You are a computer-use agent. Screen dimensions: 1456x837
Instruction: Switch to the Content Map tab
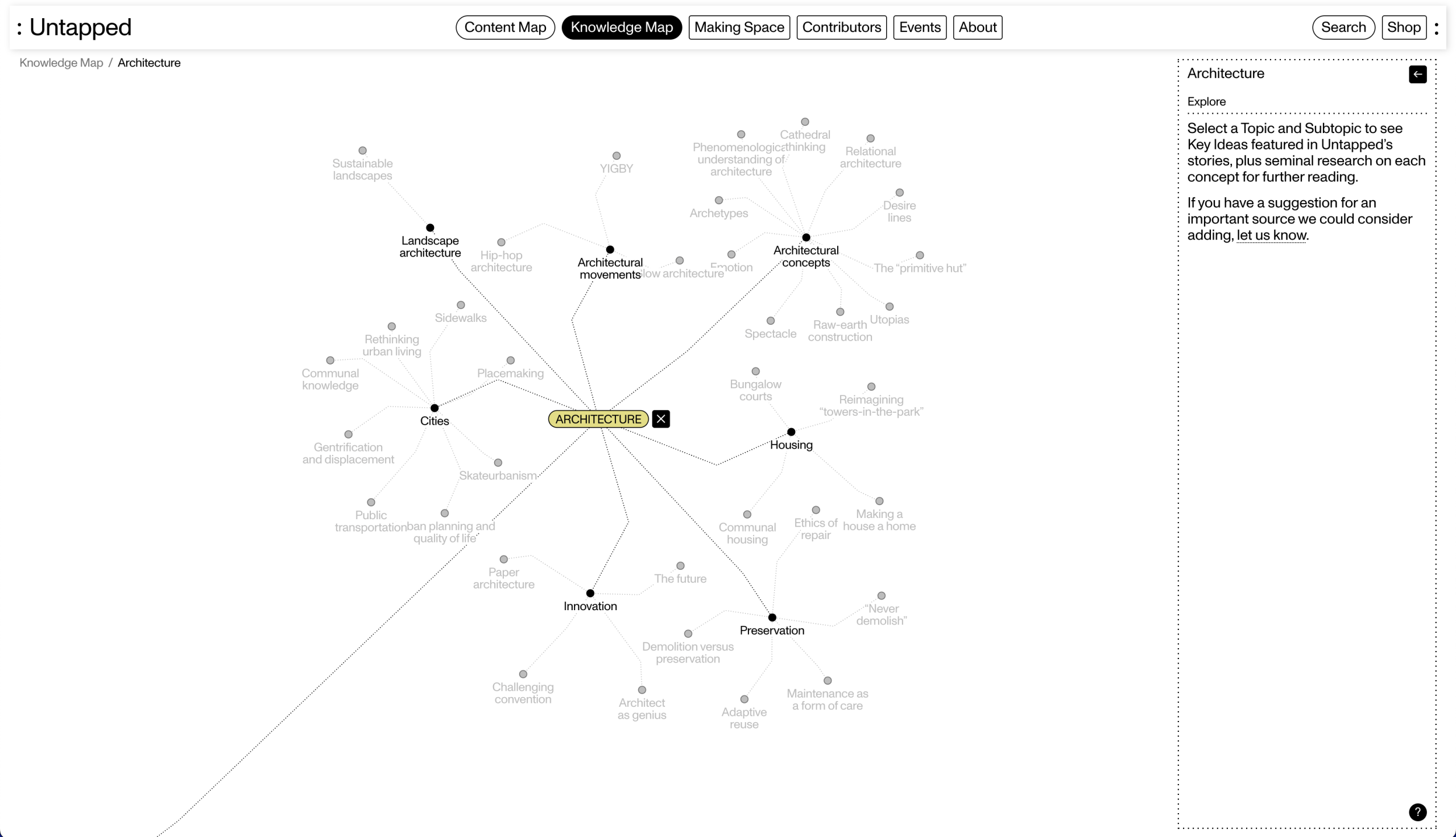[504, 28]
